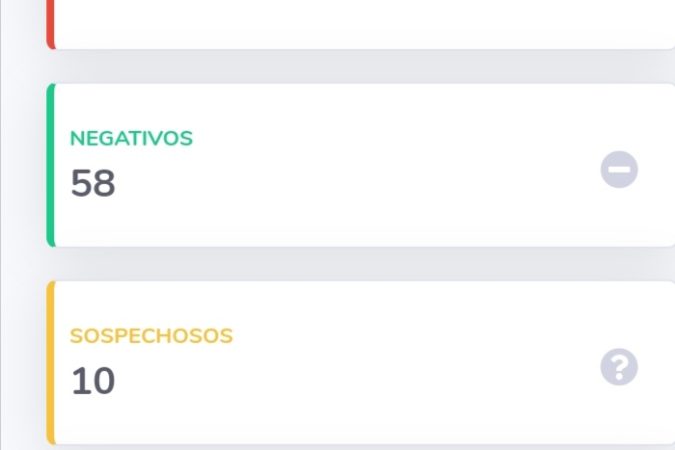Screen dimensions: 675x450
Task: Select the green NEGATIVOS heading
Action: pyautogui.click(x=131, y=139)
